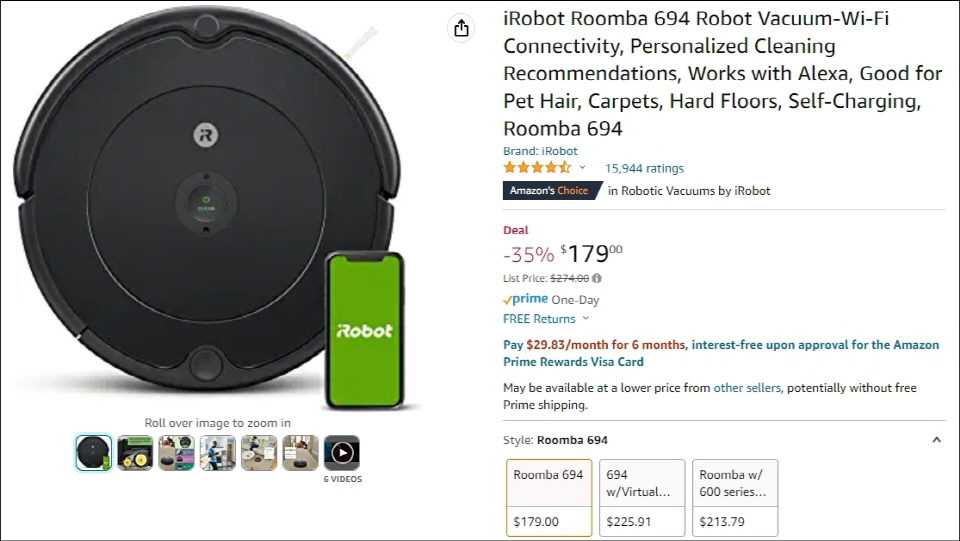
Task: View the thumbnail with person vacuuming
Action: [x=218, y=453]
